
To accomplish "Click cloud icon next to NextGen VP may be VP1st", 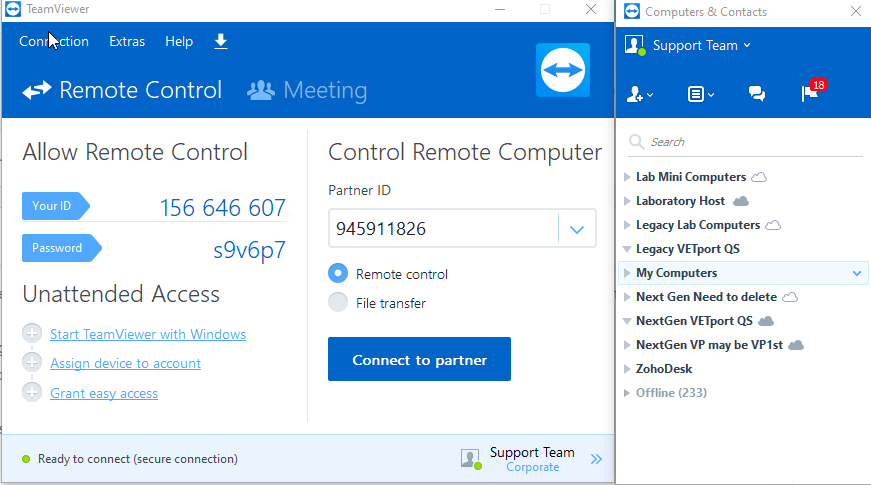I will click(x=796, y=345).
